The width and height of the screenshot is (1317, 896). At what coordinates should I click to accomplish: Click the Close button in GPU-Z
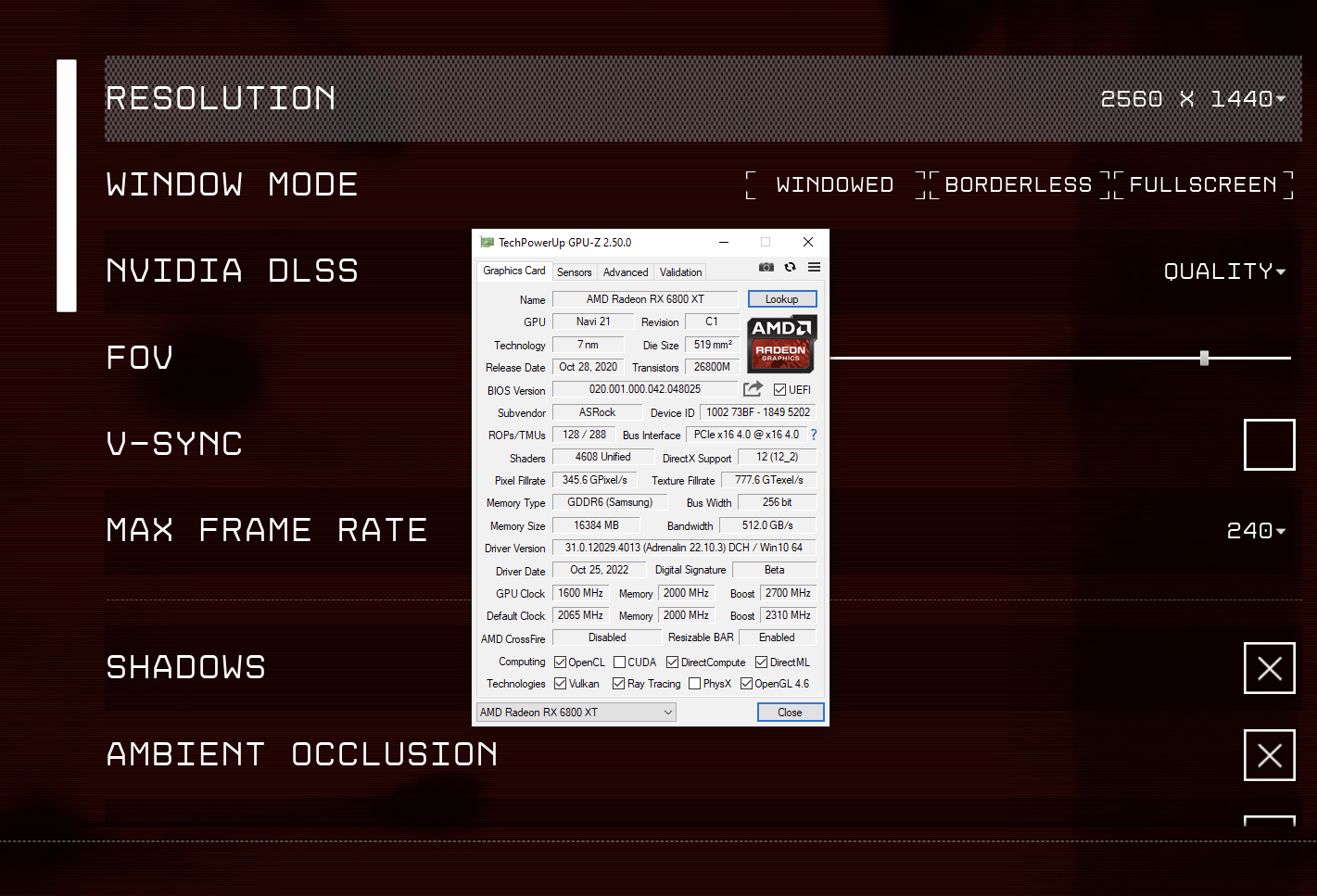(x=791, y=713)
